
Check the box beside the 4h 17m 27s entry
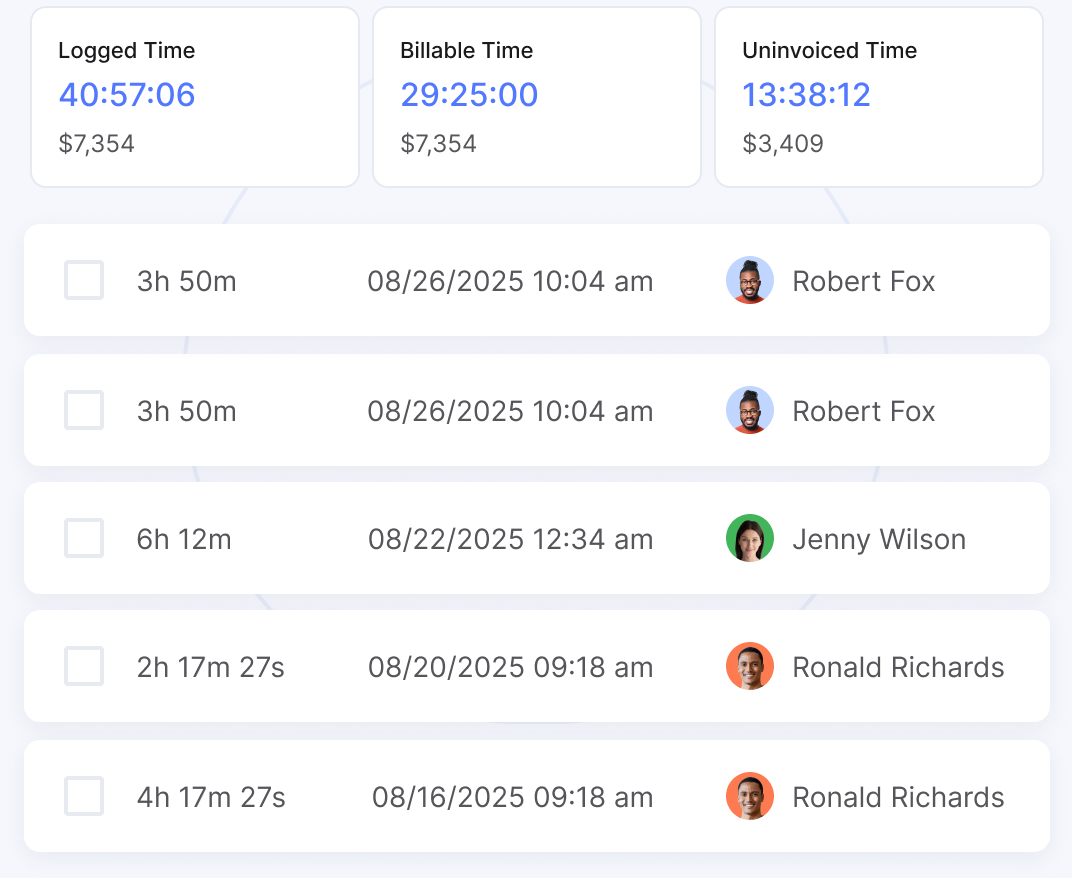click(84, 796)
